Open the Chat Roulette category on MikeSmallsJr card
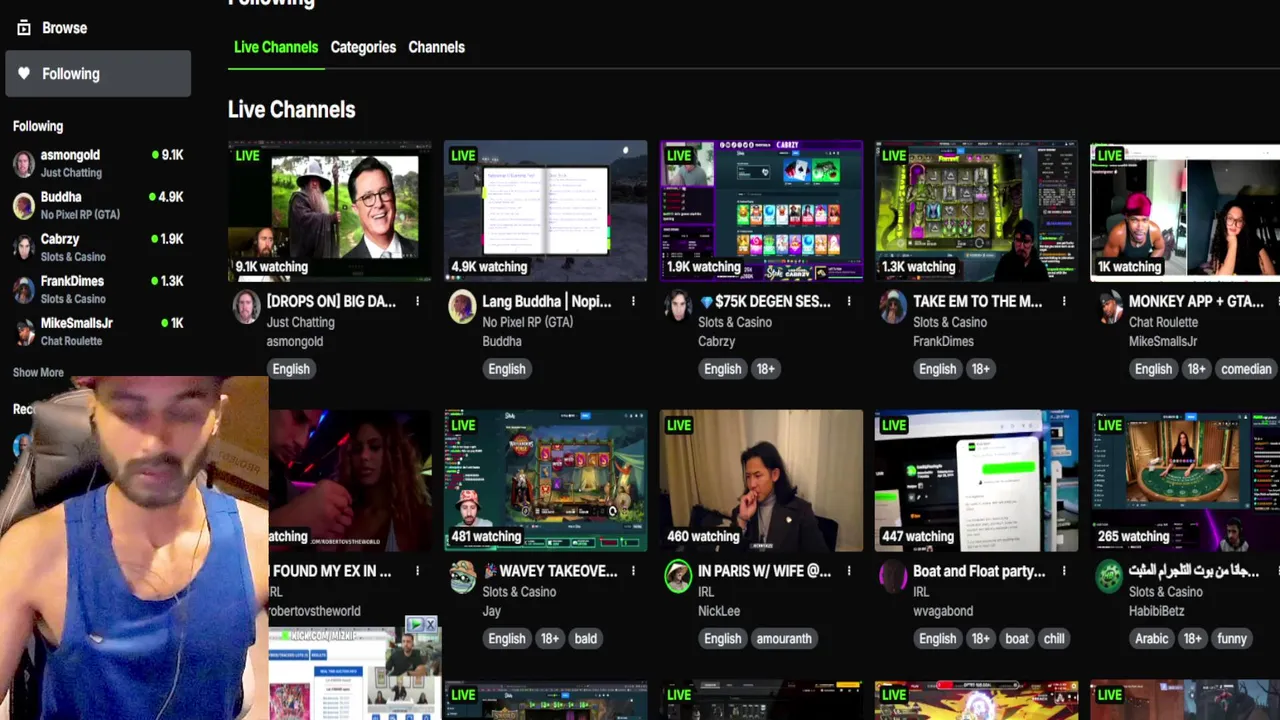Screen dimensions: 1280x720 coord(1163,322)
